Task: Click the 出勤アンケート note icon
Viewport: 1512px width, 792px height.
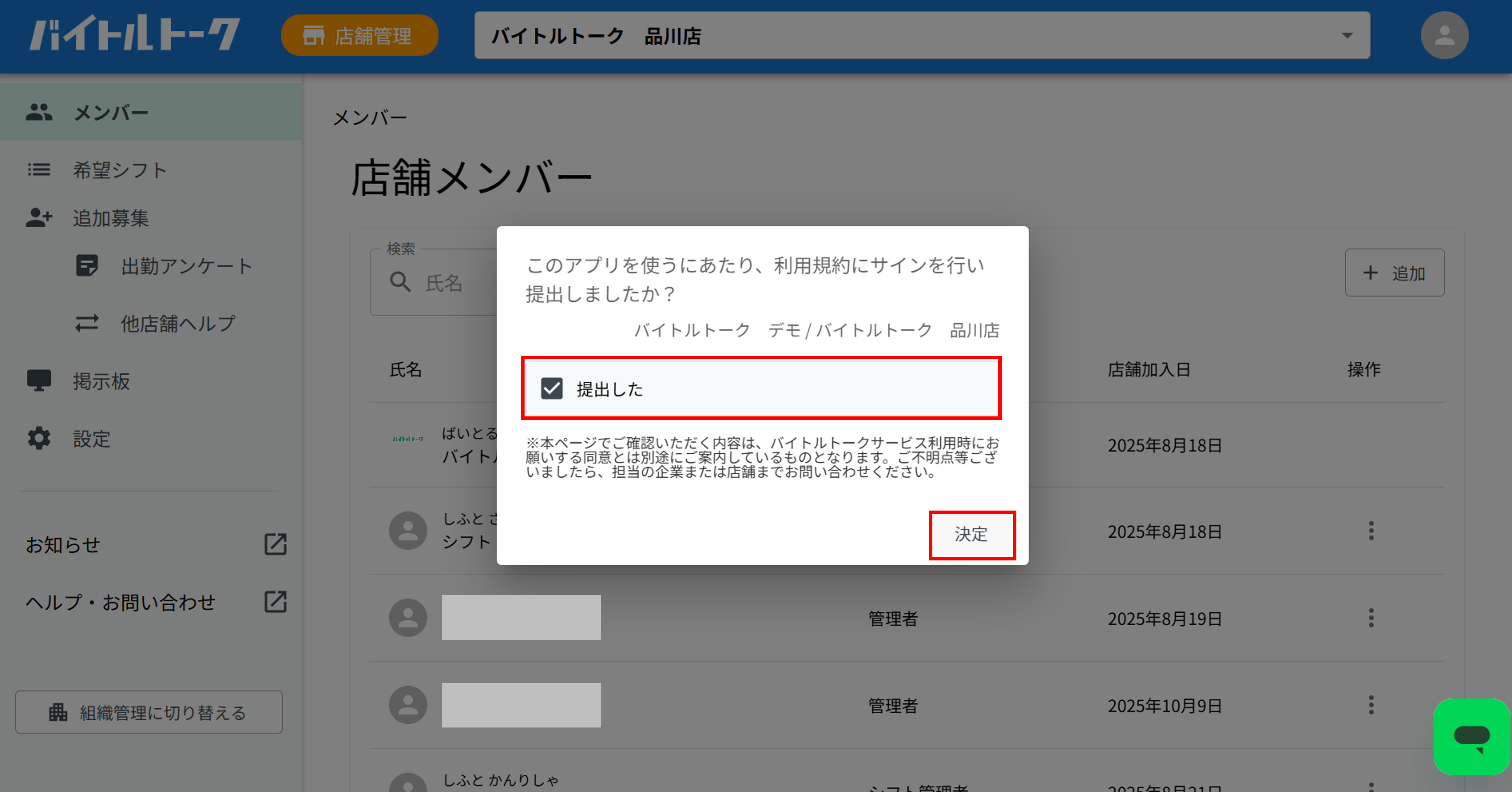Action: 87,265
